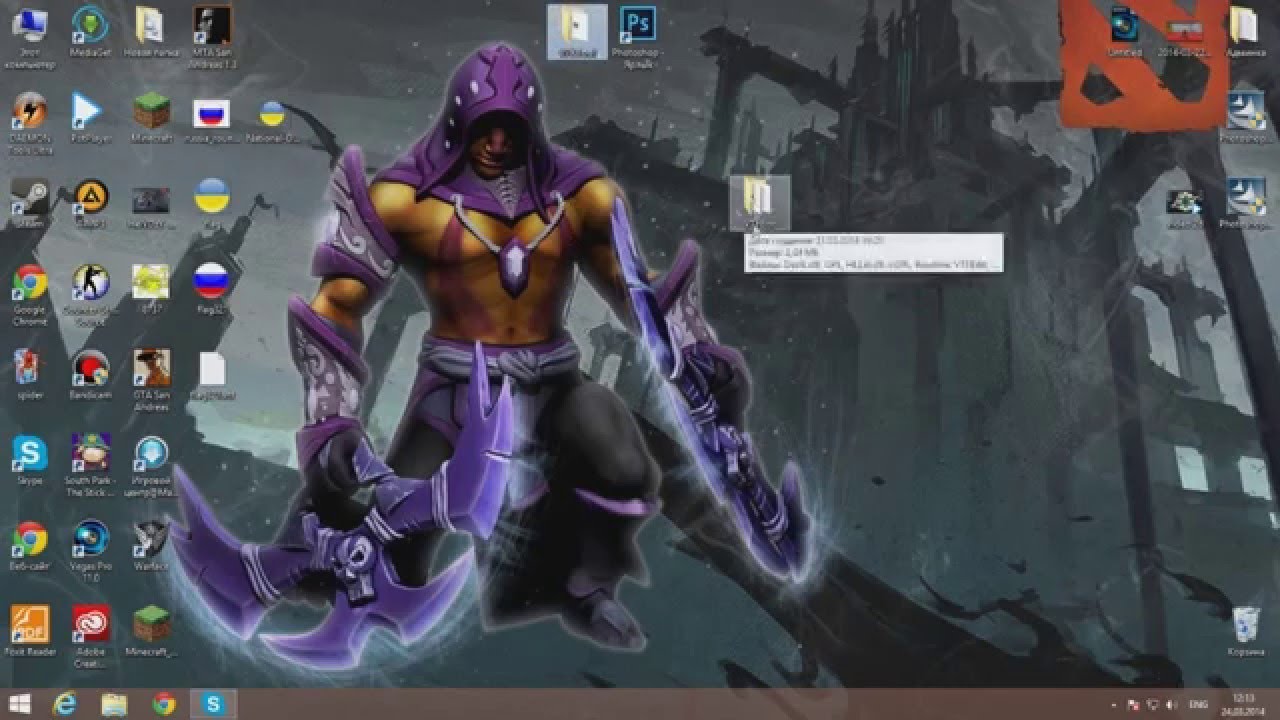This screenshot has width=1280, height=720.
Task: Open the AIMP orange triangle shortcut
Action: coord(90,204)
